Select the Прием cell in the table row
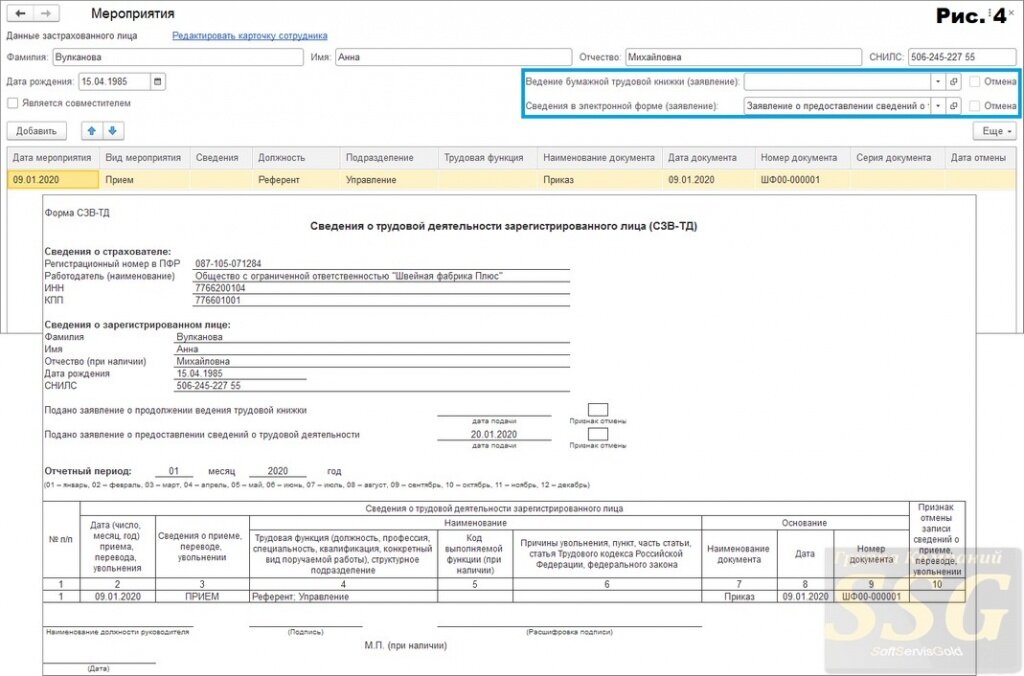Viewport: 1024px width, 676px height. pyautogui.click(x=144, y=180)
